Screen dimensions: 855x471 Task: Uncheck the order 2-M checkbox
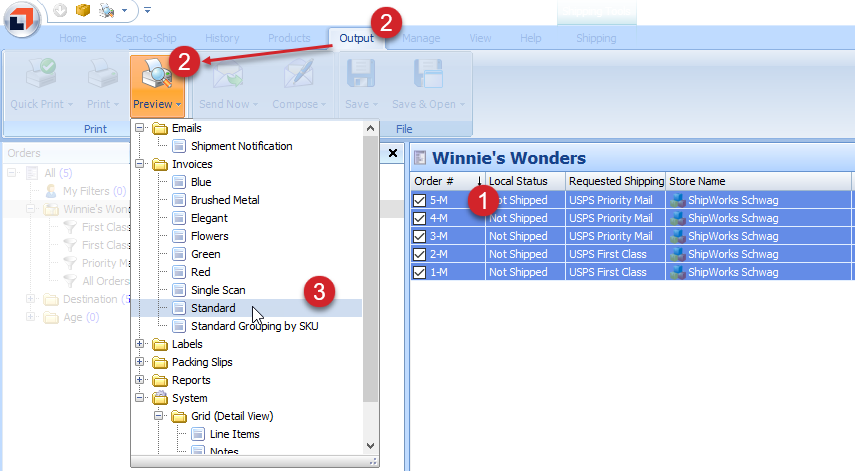pos(419,254)
